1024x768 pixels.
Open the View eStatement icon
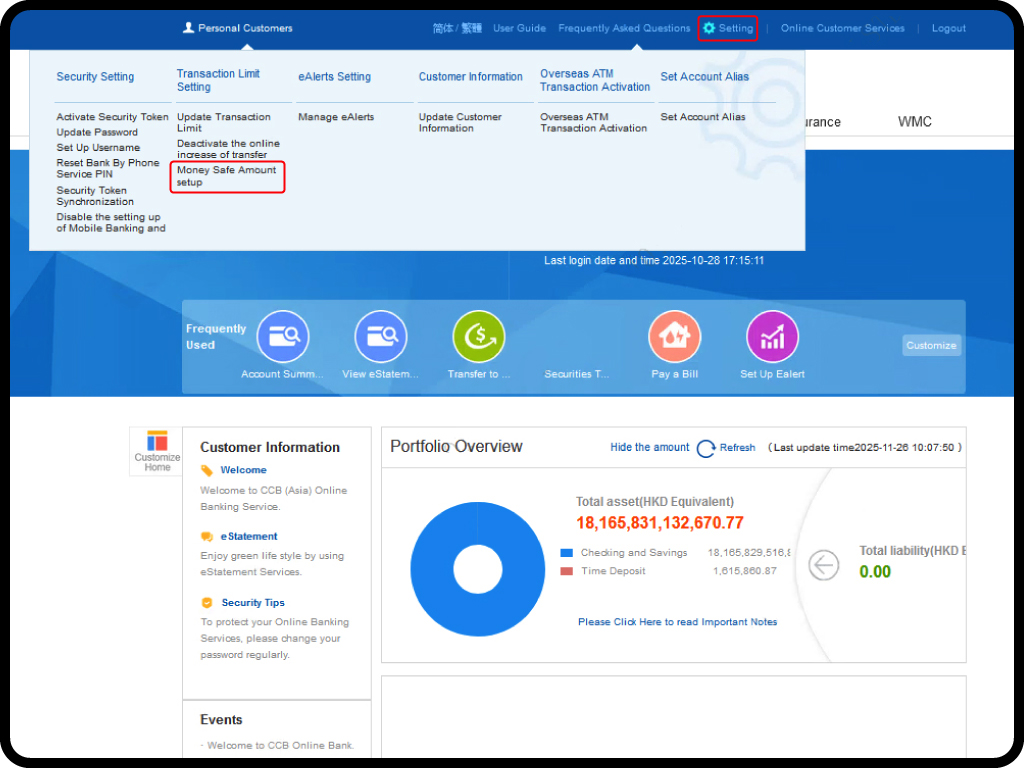pyautogui.click(x=381, y=337)
